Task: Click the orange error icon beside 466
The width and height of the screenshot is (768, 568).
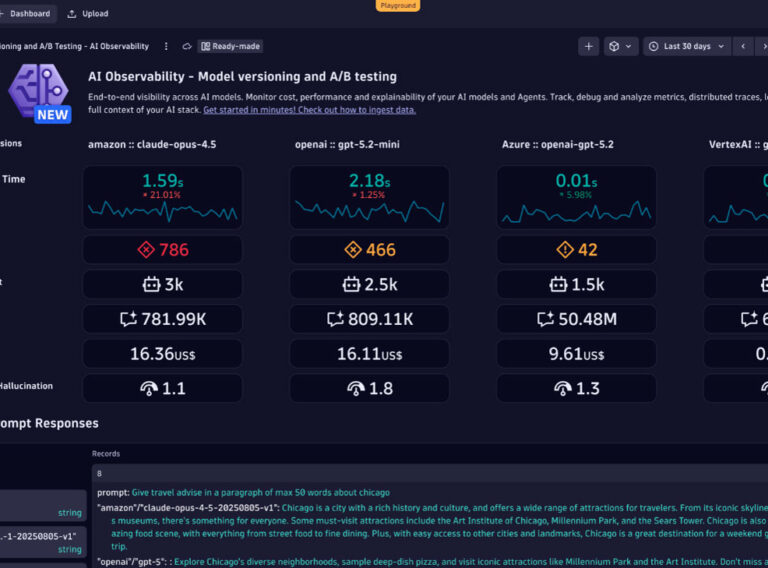Action: click(353, 250)
